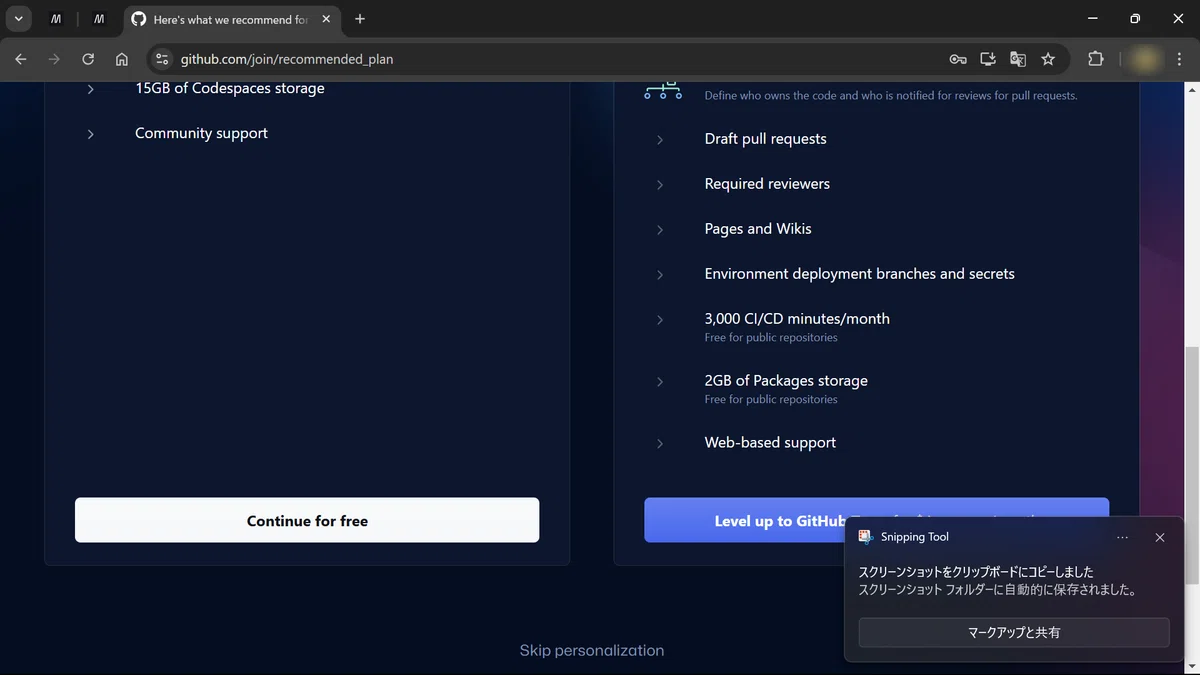Click the translate page icon
Viewport: 1200px width, 675px height.
(1018, 59)
